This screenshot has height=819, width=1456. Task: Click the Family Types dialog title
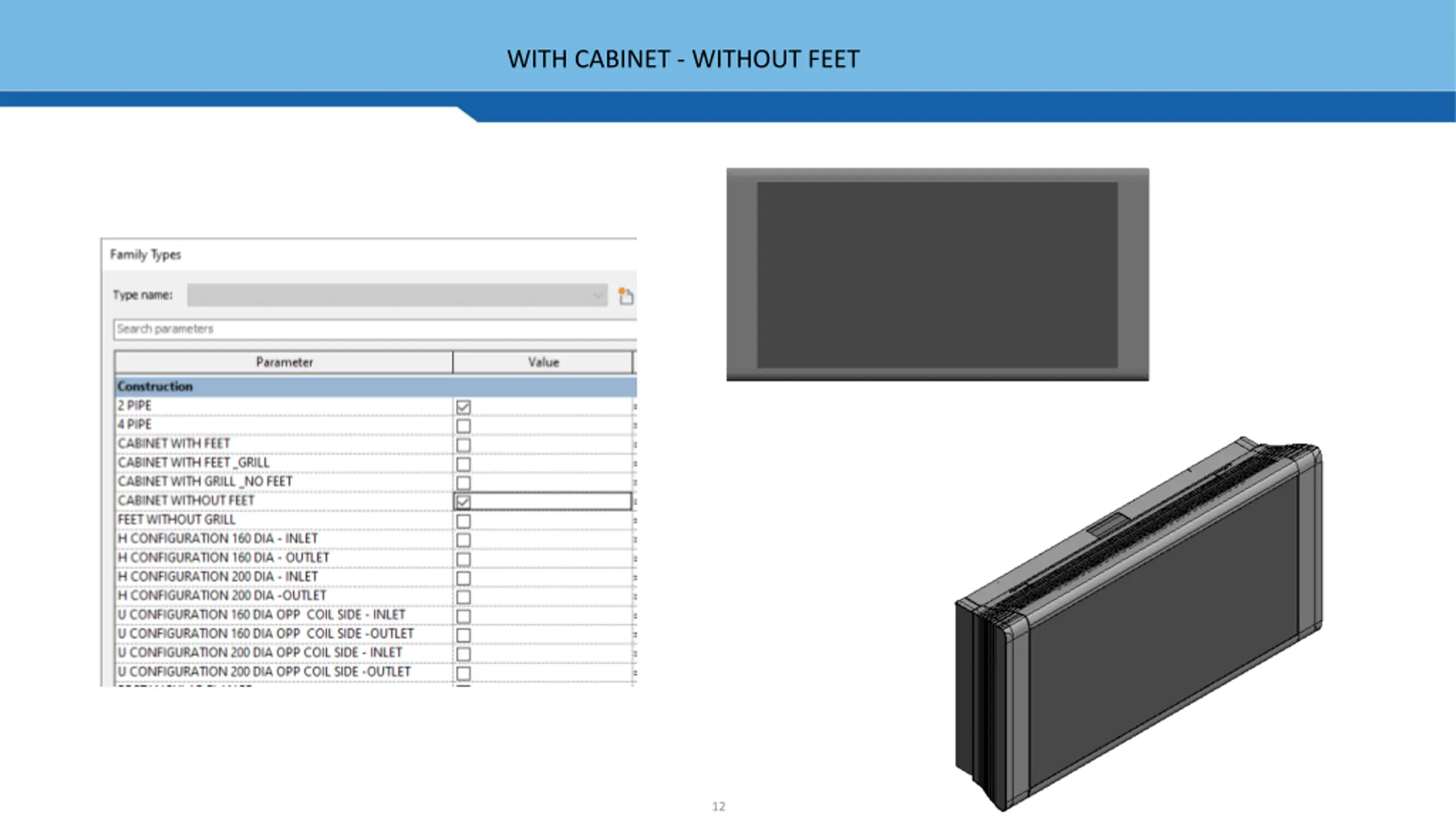tap(145, 254)
